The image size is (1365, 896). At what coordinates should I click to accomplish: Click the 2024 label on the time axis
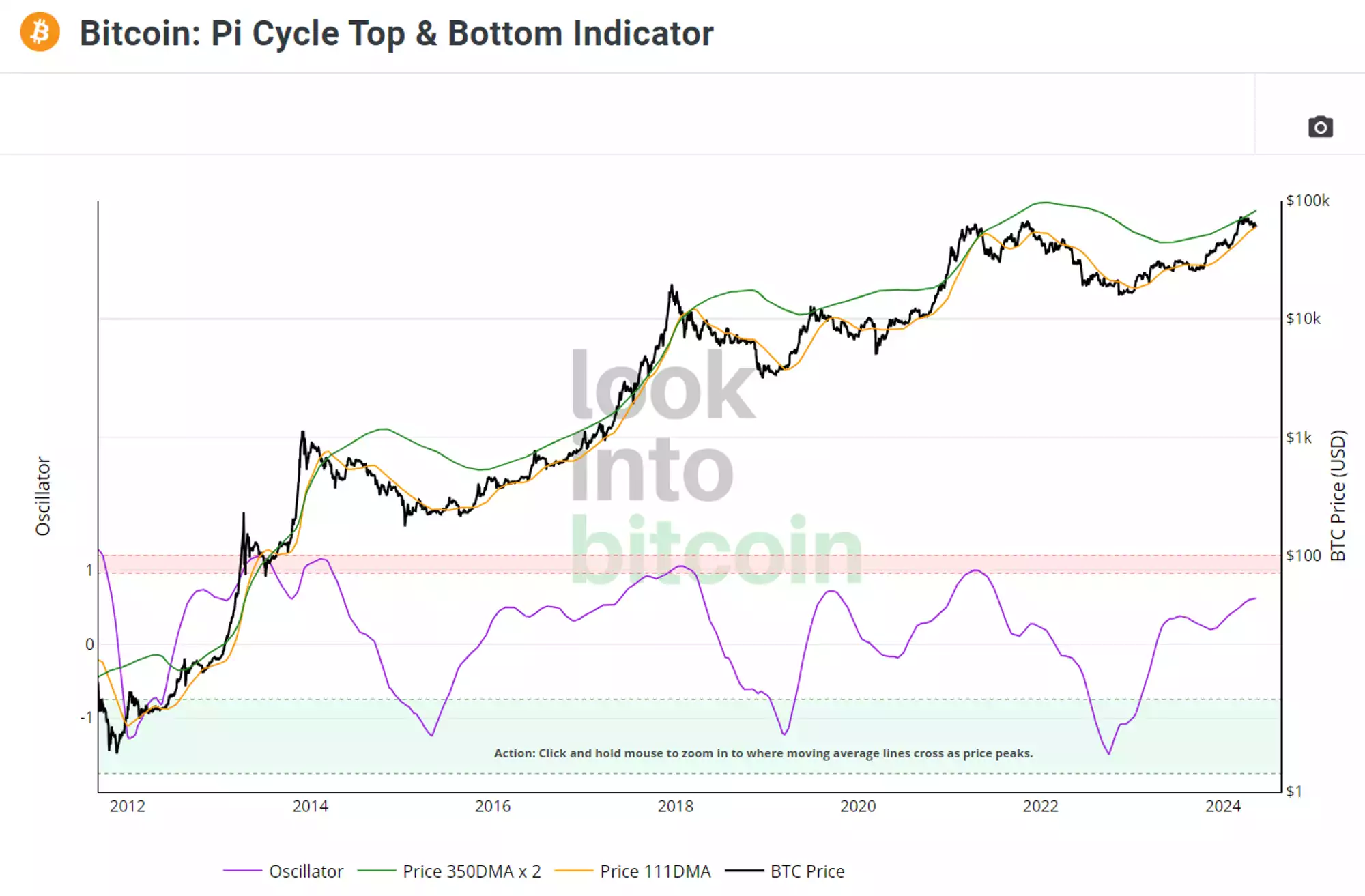coord(1222,807)
